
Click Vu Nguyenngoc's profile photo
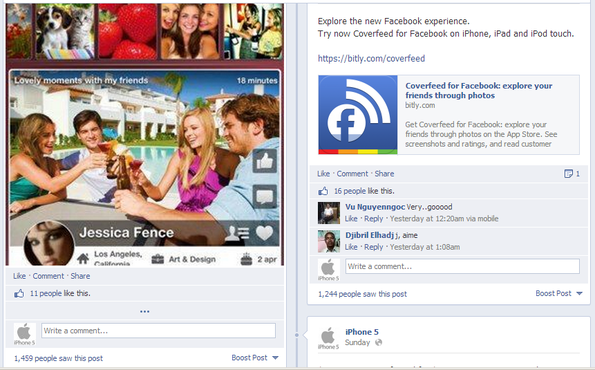[329, 213]
